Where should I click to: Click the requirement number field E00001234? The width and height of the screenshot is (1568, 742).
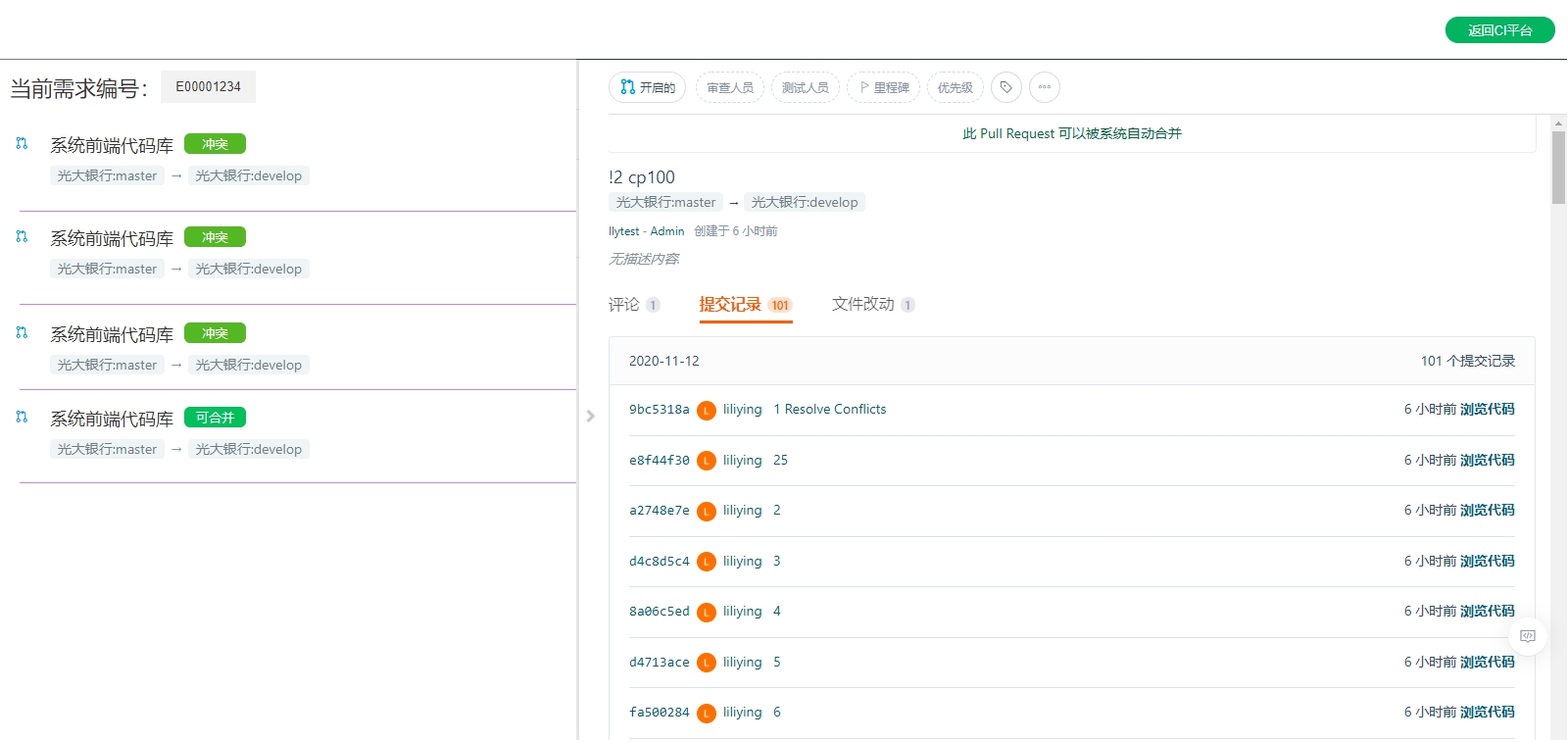tap(208, 86)
